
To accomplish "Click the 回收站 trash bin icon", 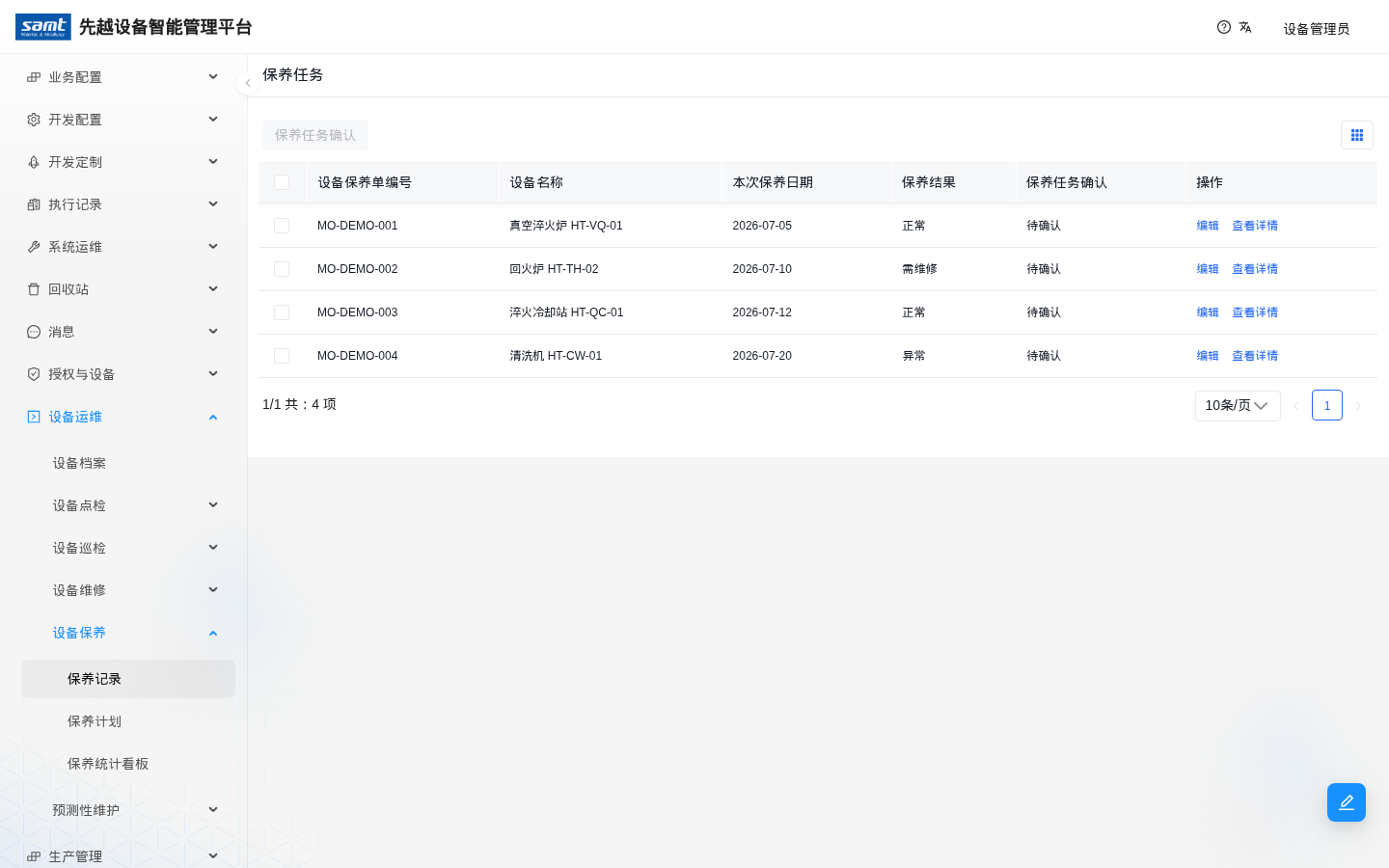I will [34, 289].
